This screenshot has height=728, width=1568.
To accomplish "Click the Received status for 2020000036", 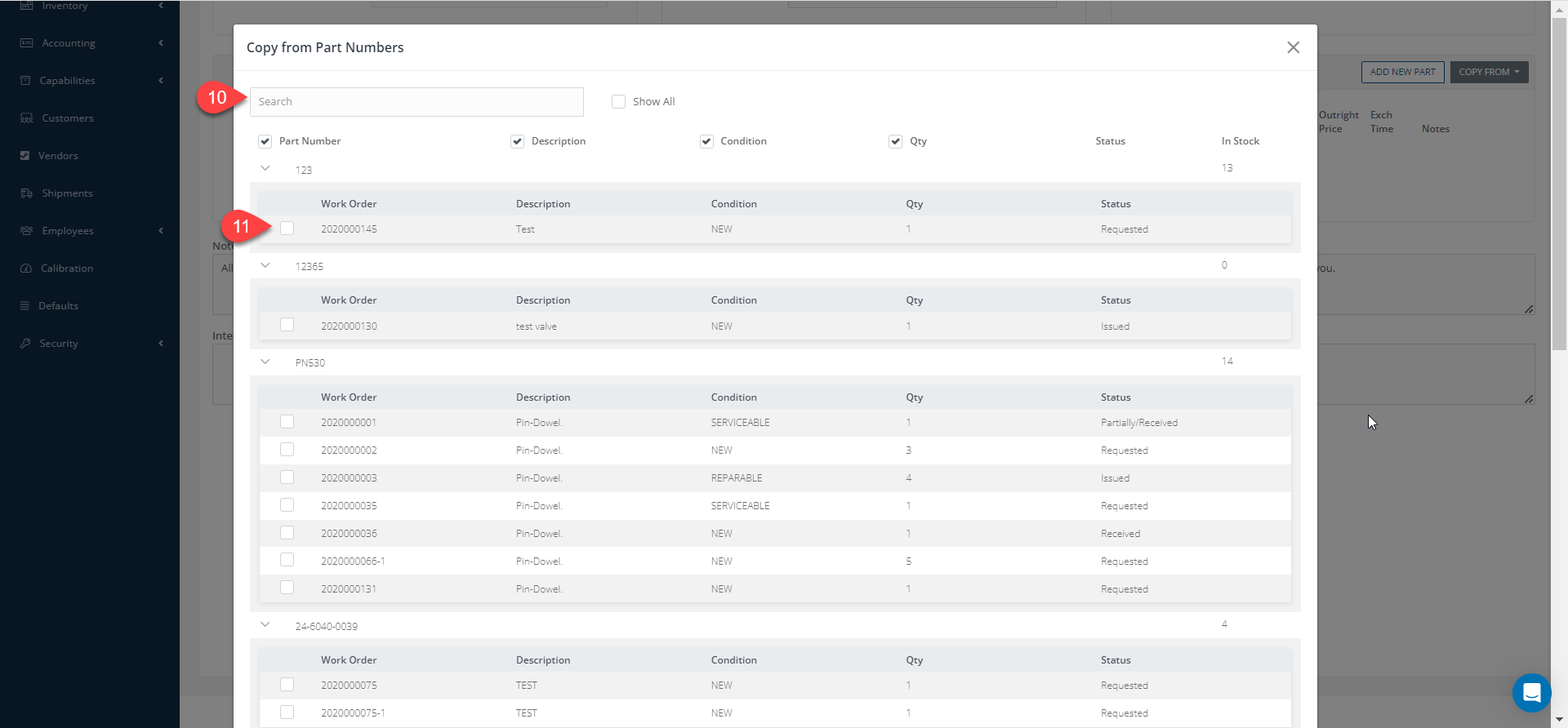I will pyautogui.click(x=1120, y=534).
